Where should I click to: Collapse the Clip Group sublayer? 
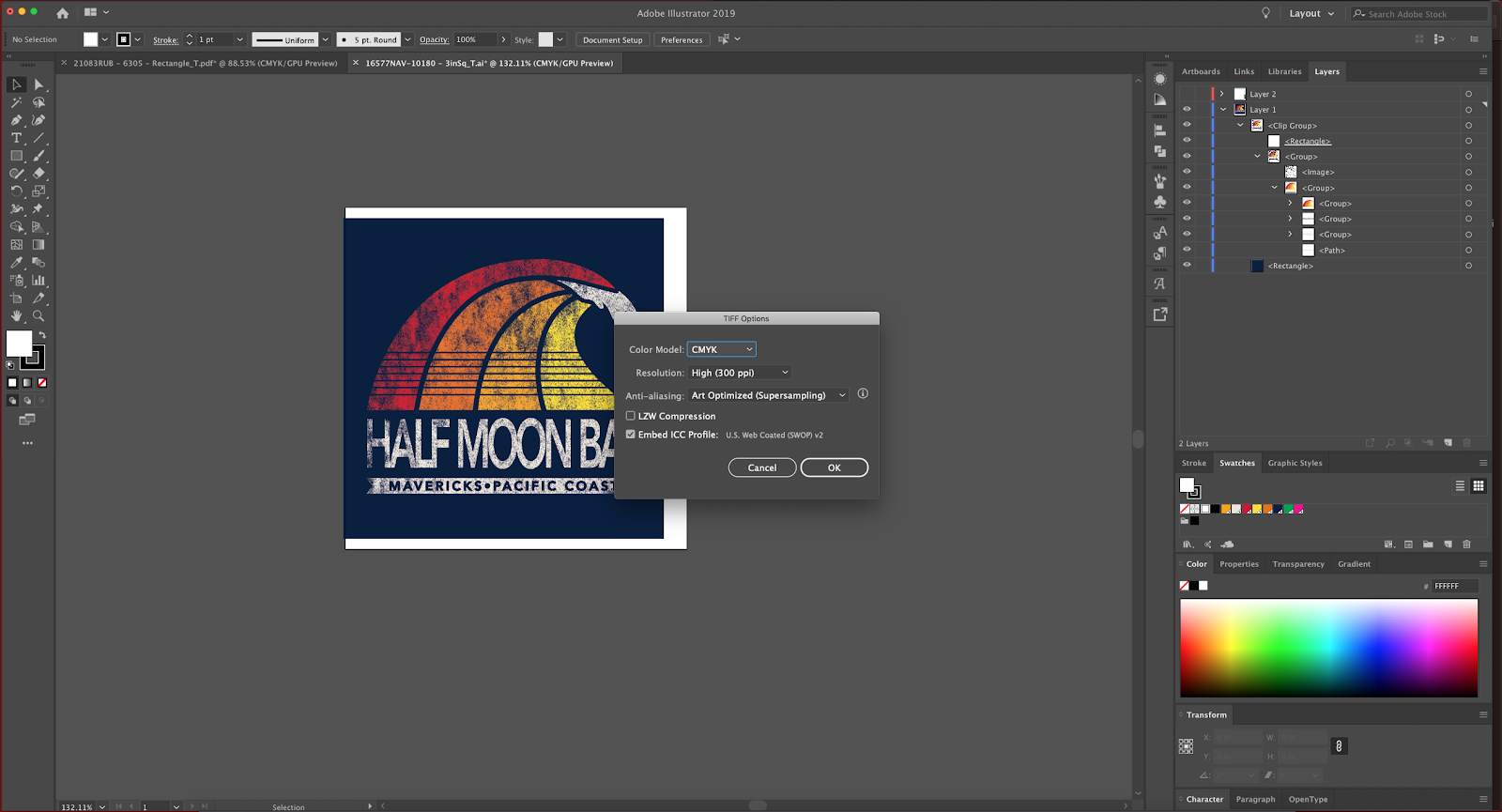[x=1240, y=125]
